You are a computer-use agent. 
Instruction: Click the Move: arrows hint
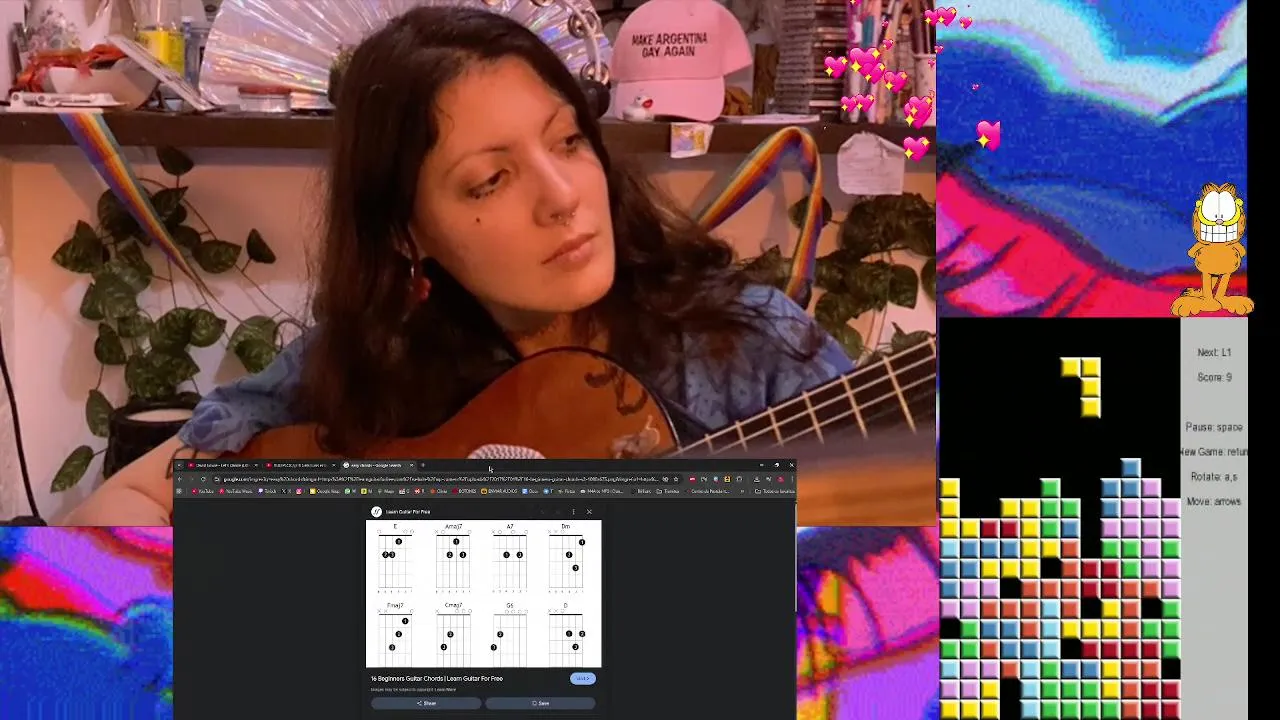[x=1214, y=502]
